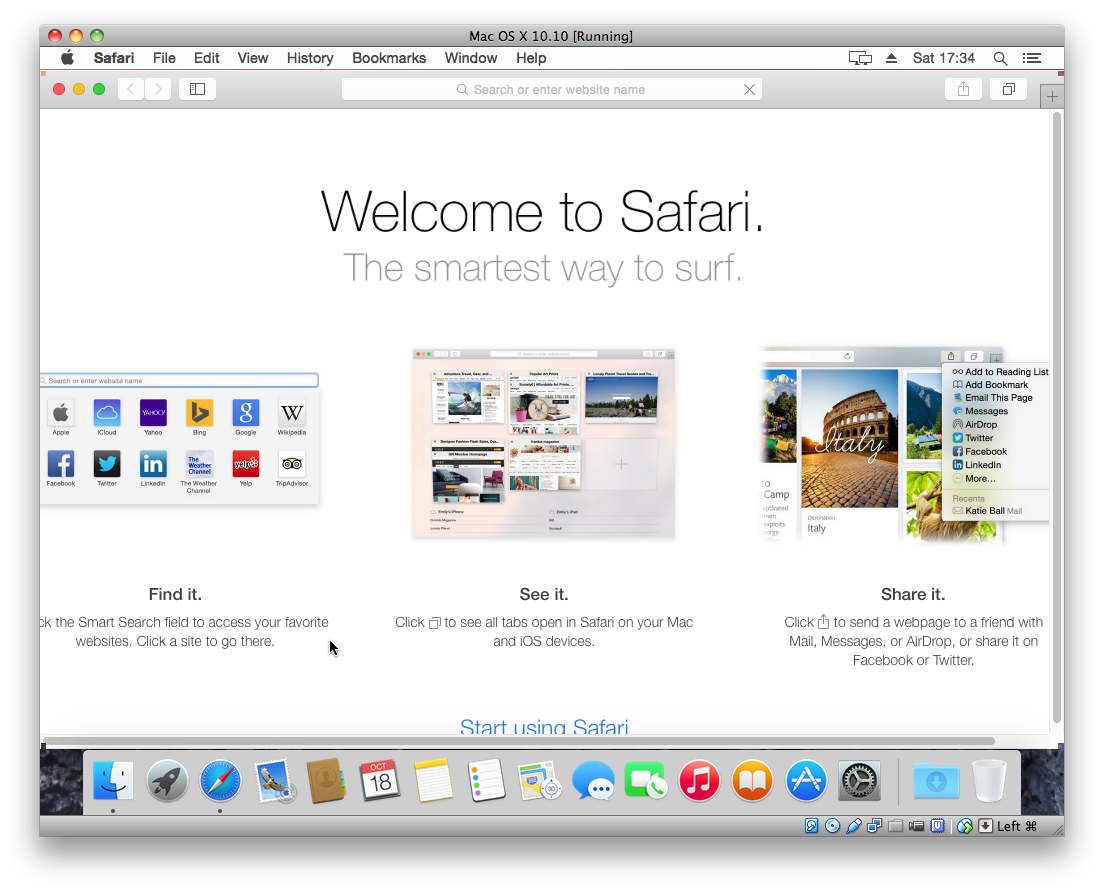Open Contacts book in Dock

click(x=326, y=780)
